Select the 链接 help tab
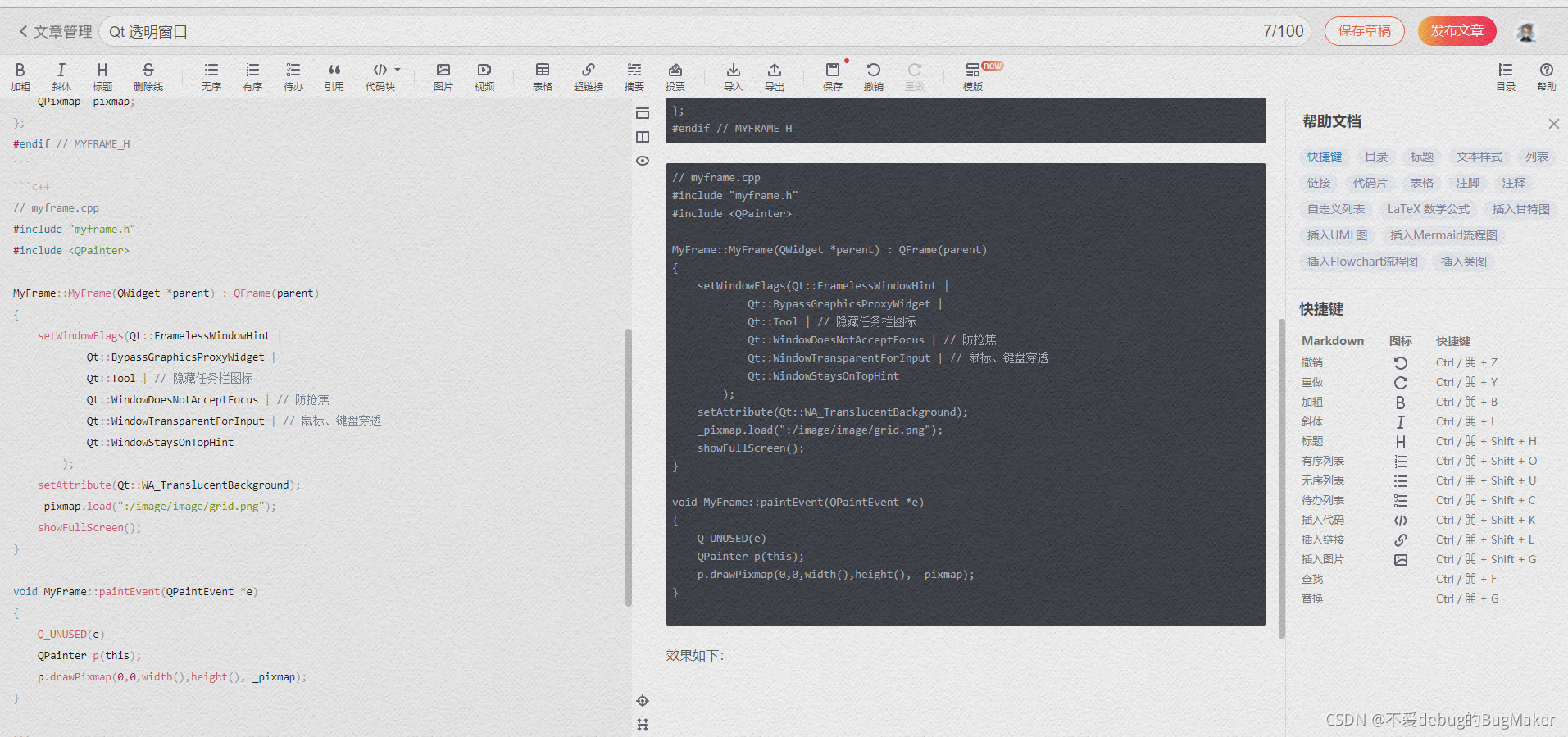 coord(1319,183)
